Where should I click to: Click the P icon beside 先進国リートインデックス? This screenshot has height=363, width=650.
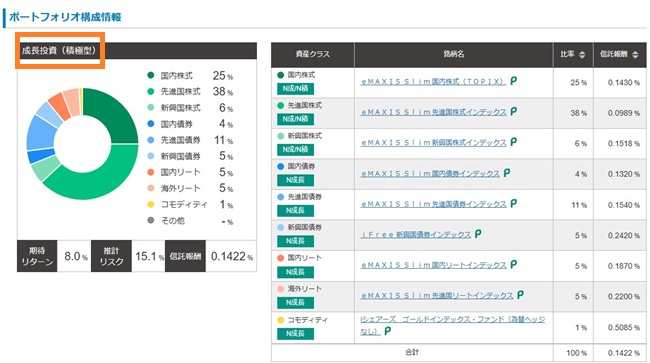(520, 295)
